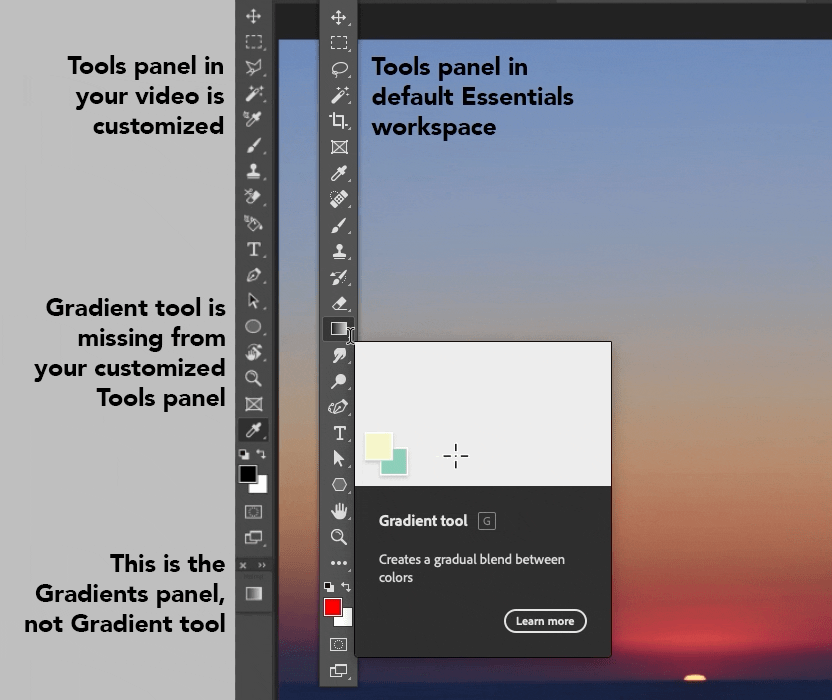This screenshot has height=700, width=832.
Task: Select the Smudge tool
Action: (x=339, y=355)
